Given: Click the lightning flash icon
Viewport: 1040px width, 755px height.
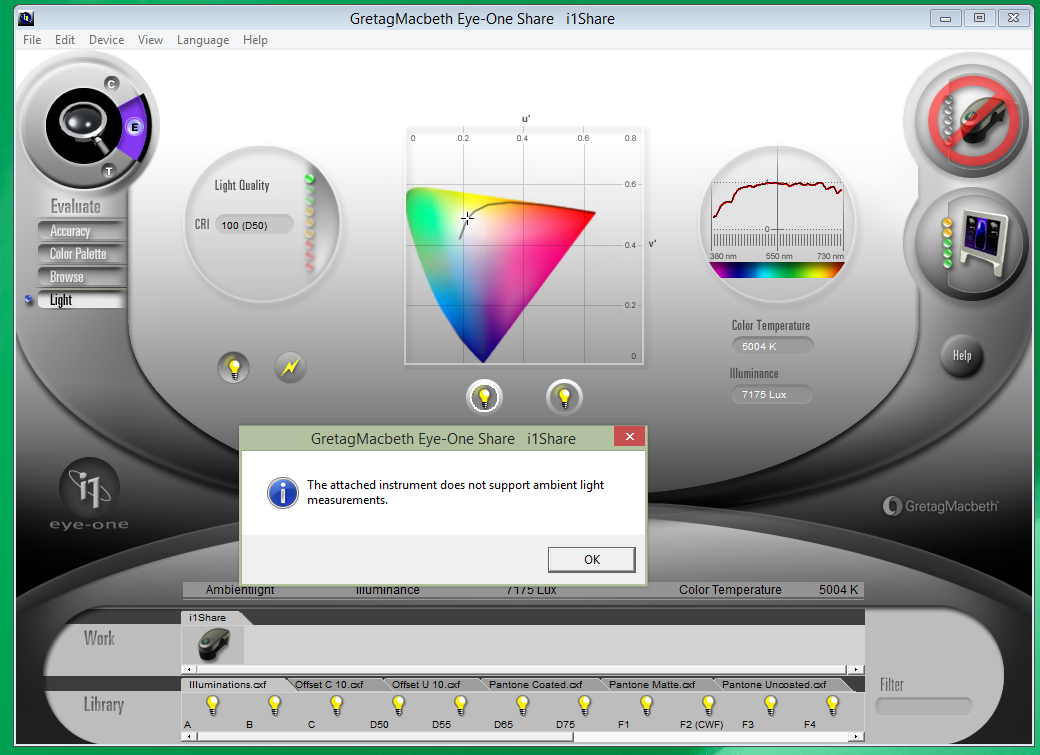Looking at the screenshot, I should coord(291,368).
